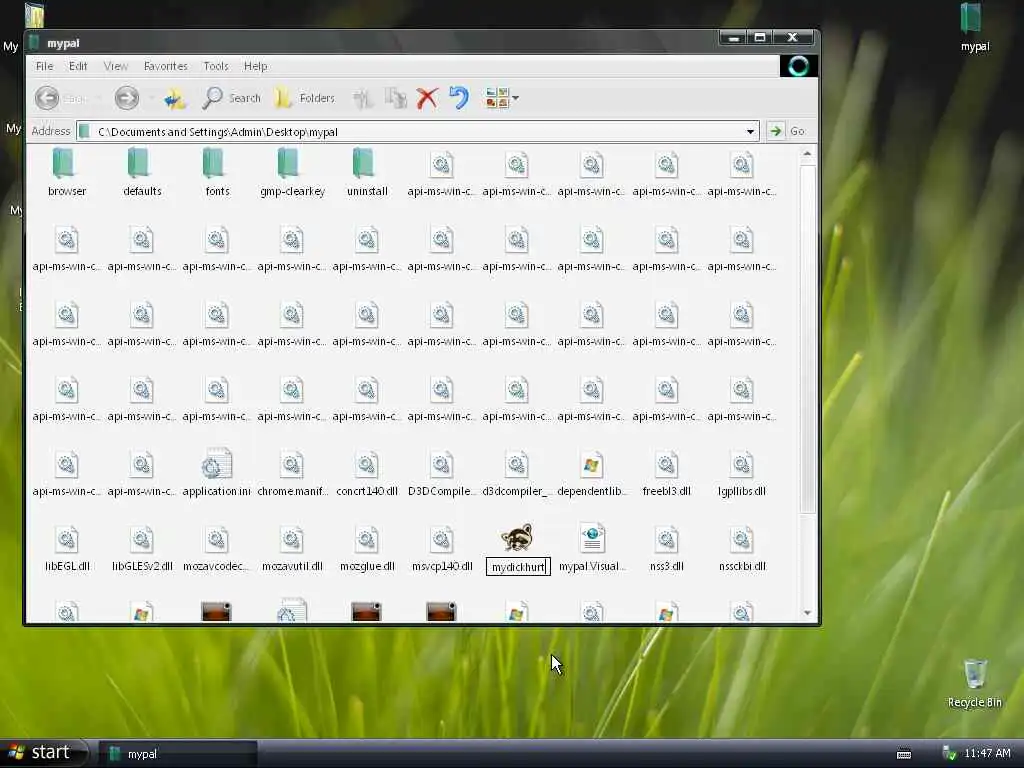Maximize the mypal window
This screenshot has width=1024, height=768.
pos(760,38)
